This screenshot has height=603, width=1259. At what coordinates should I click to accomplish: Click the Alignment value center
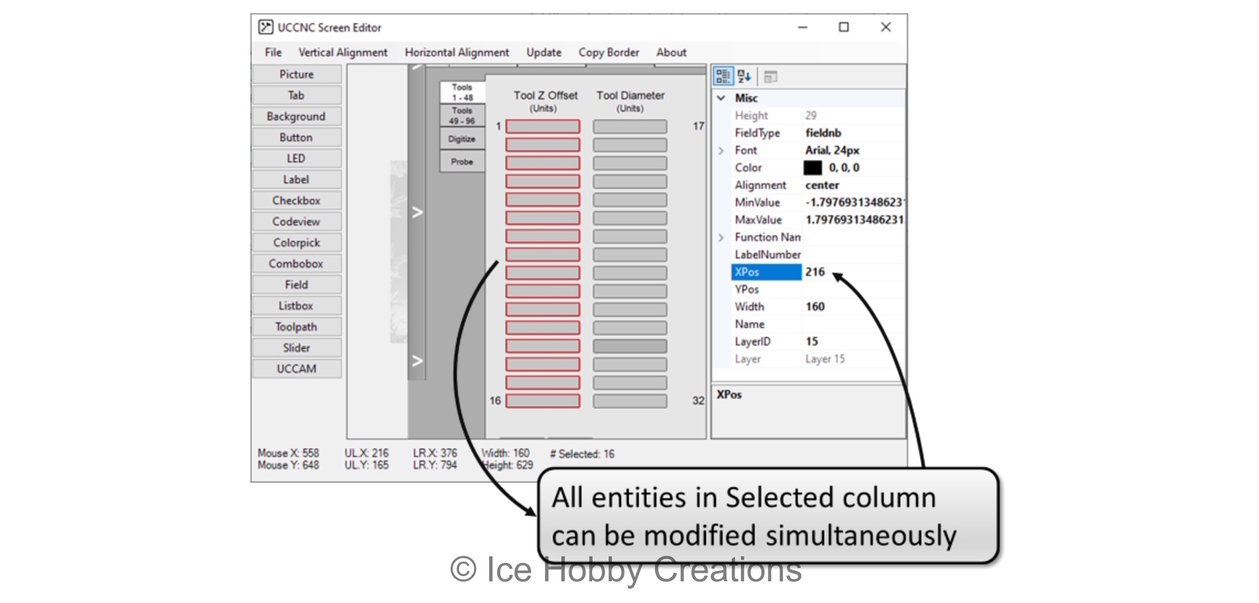pyautogui.click(x=854, y=185)
